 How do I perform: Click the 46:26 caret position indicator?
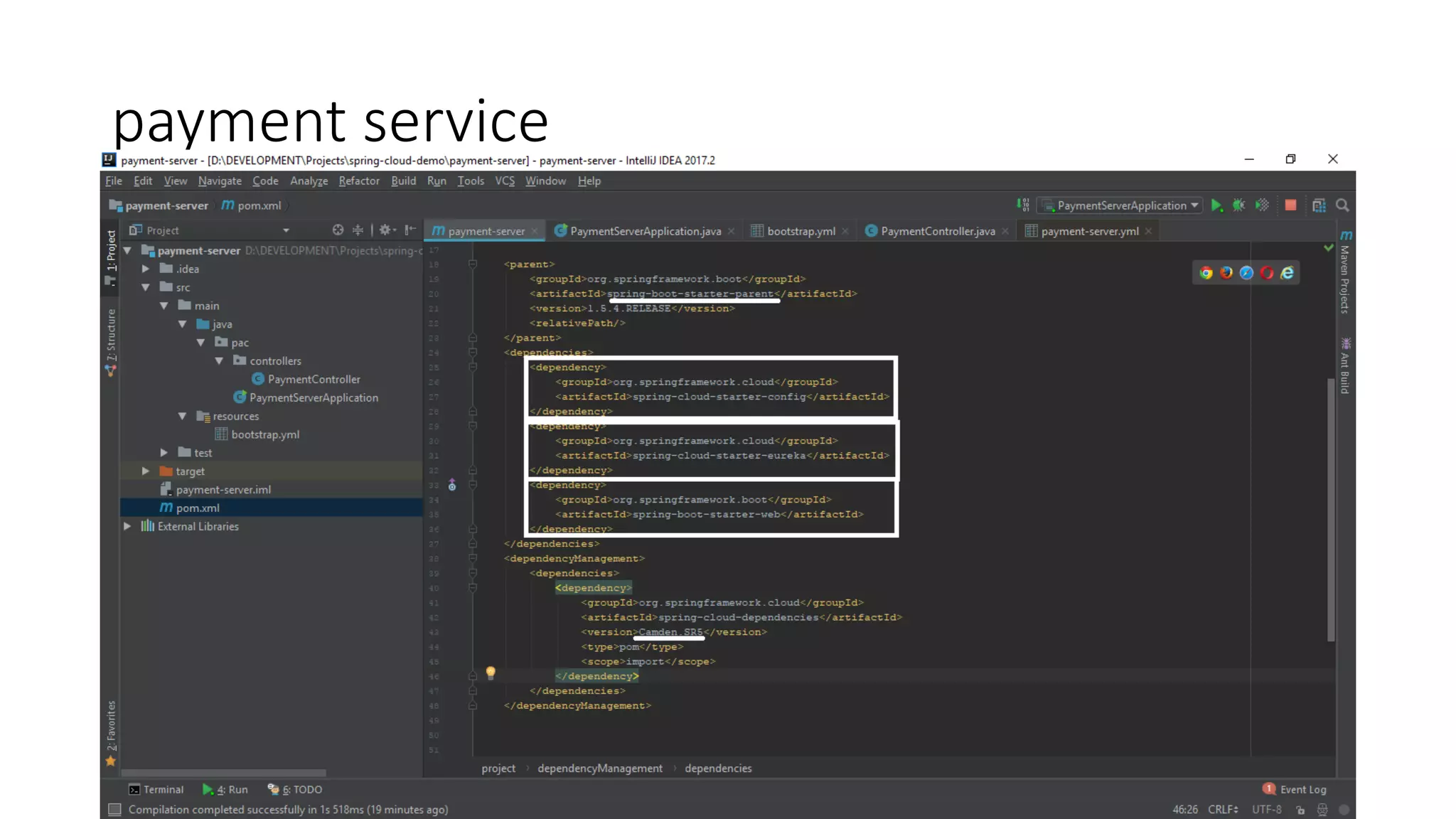tap(1185, 810)
